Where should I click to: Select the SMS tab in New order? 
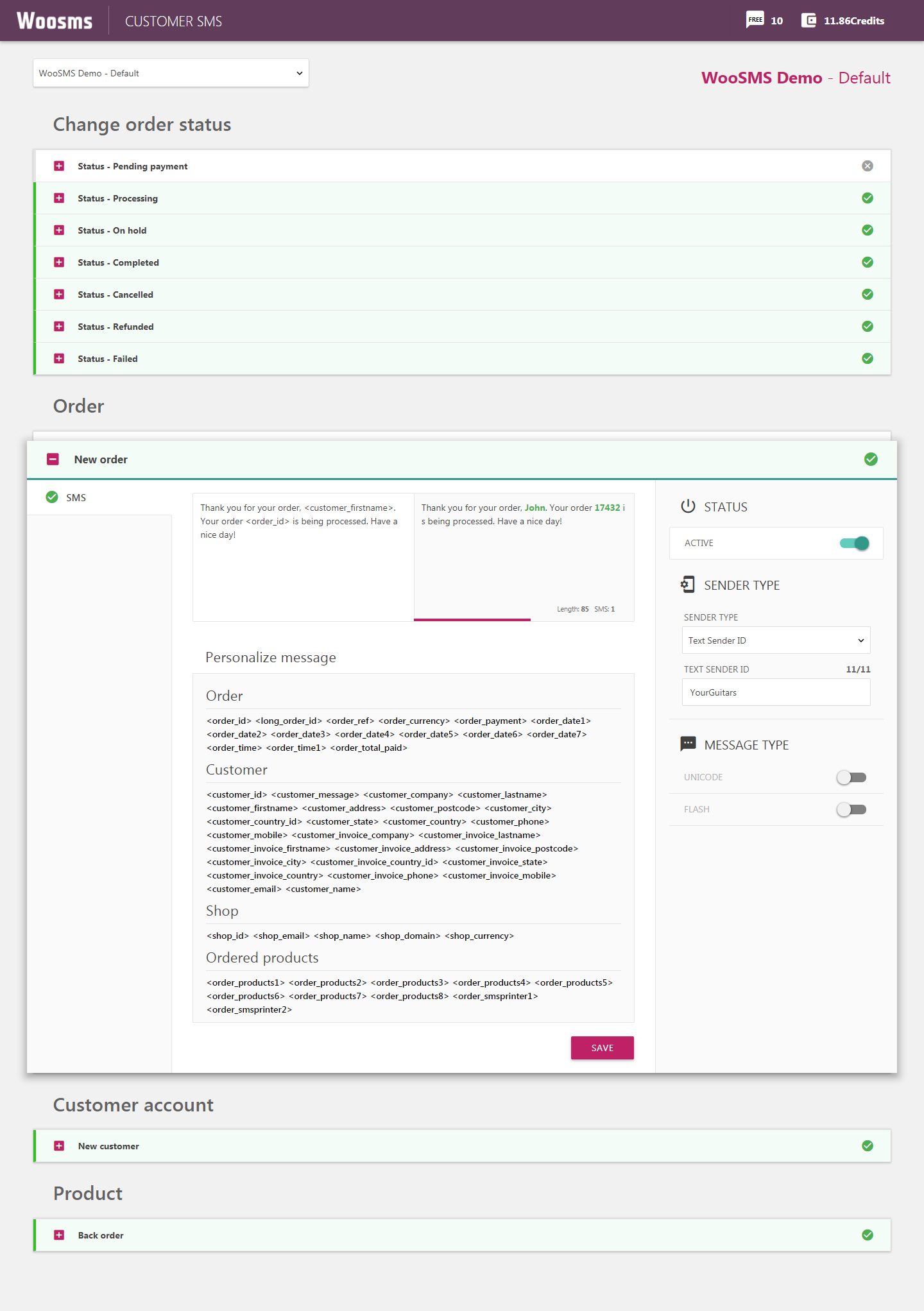(76, 498)
